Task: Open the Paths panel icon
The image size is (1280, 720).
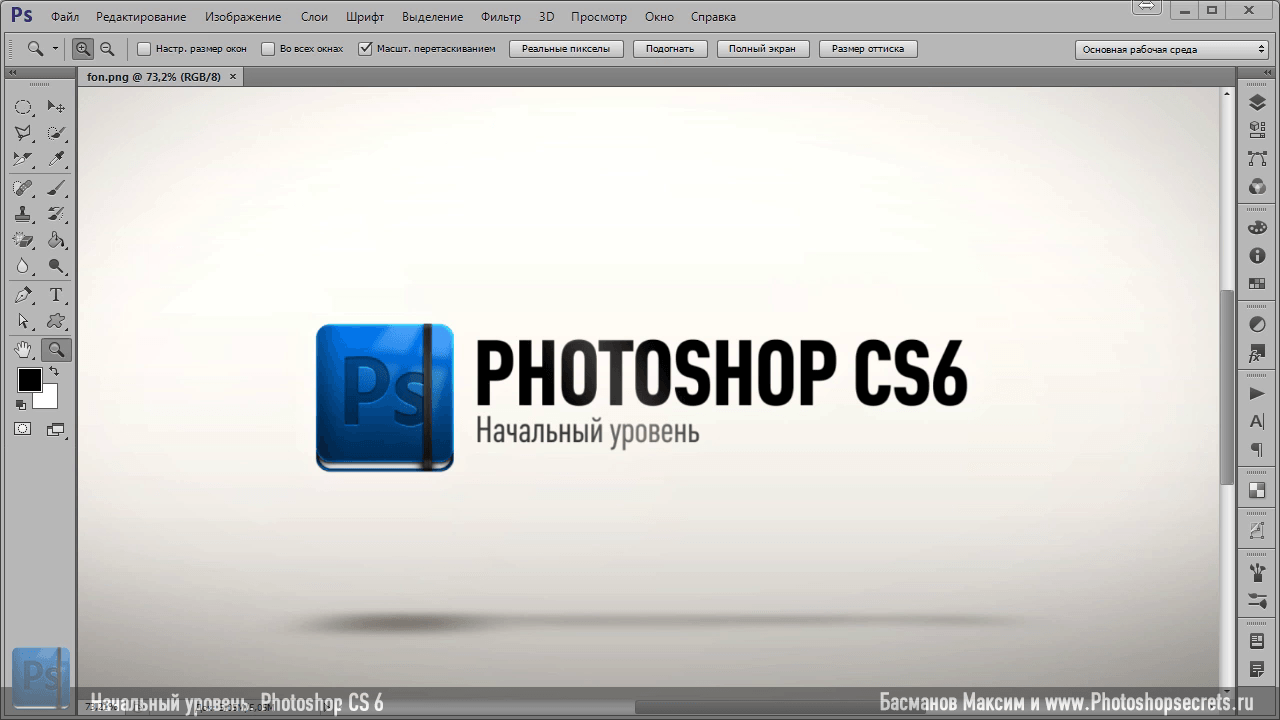Action: coord(1257,159)
